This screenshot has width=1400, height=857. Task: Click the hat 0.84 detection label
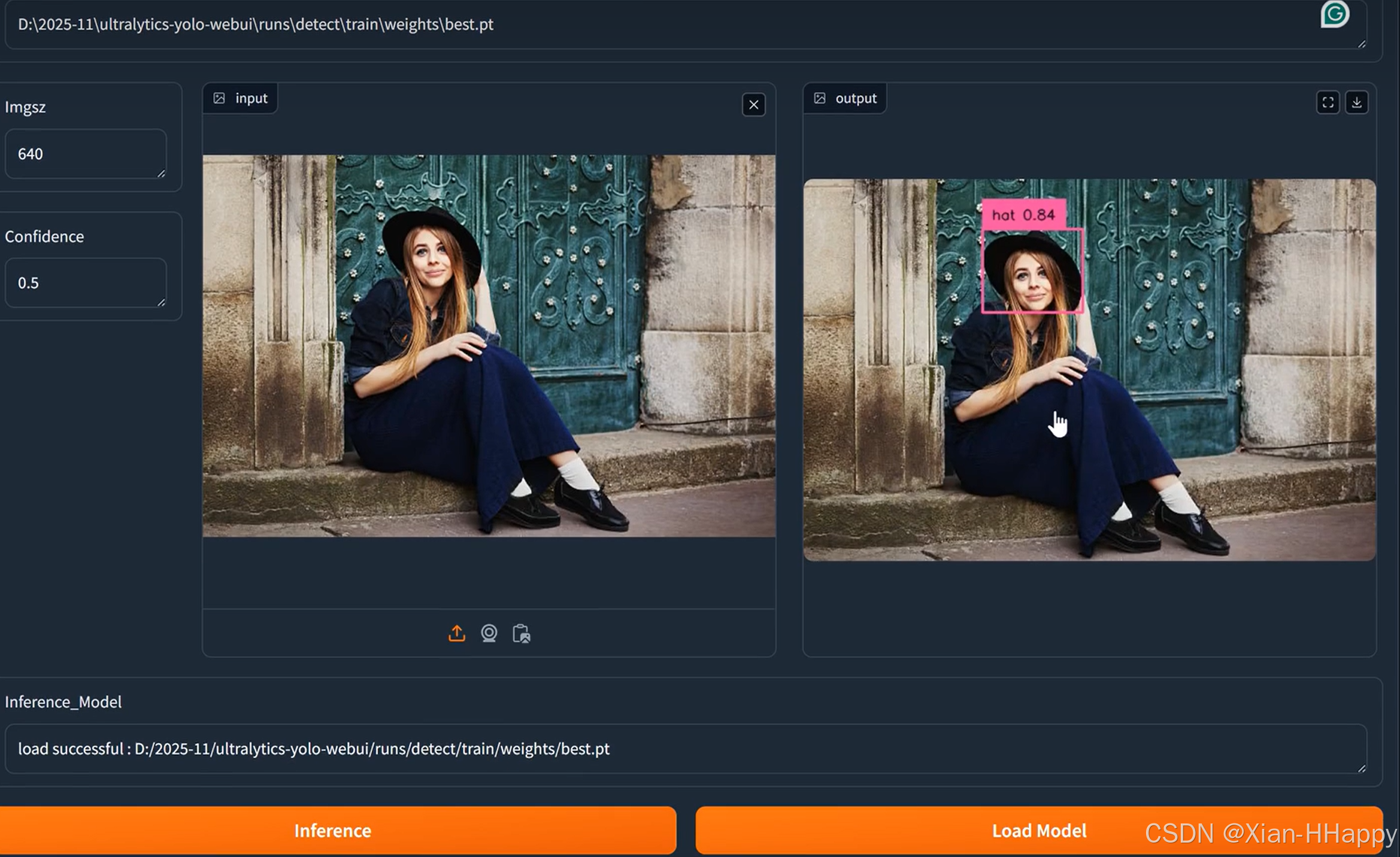(1023, 215)
